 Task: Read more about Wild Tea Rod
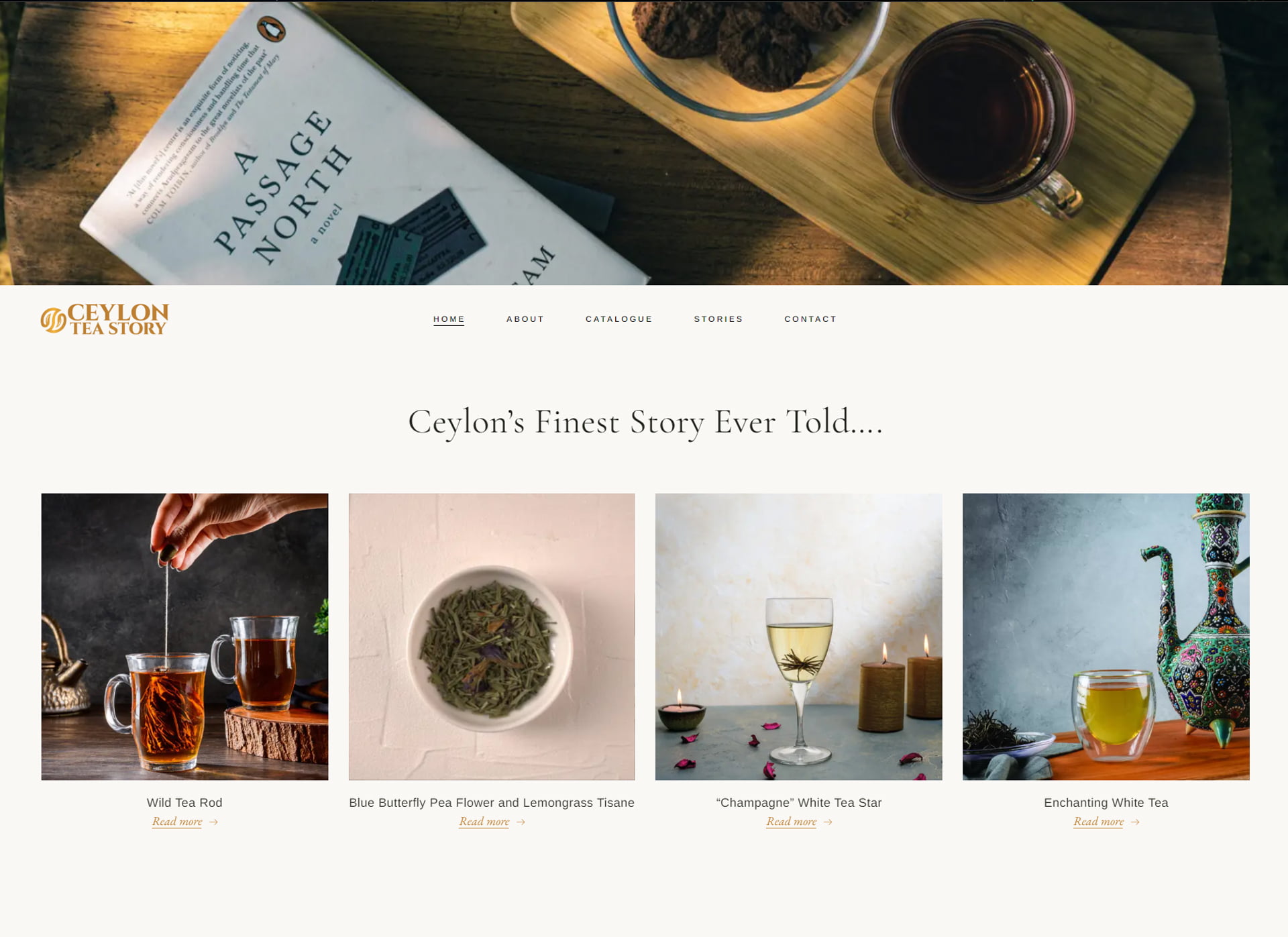177,822
